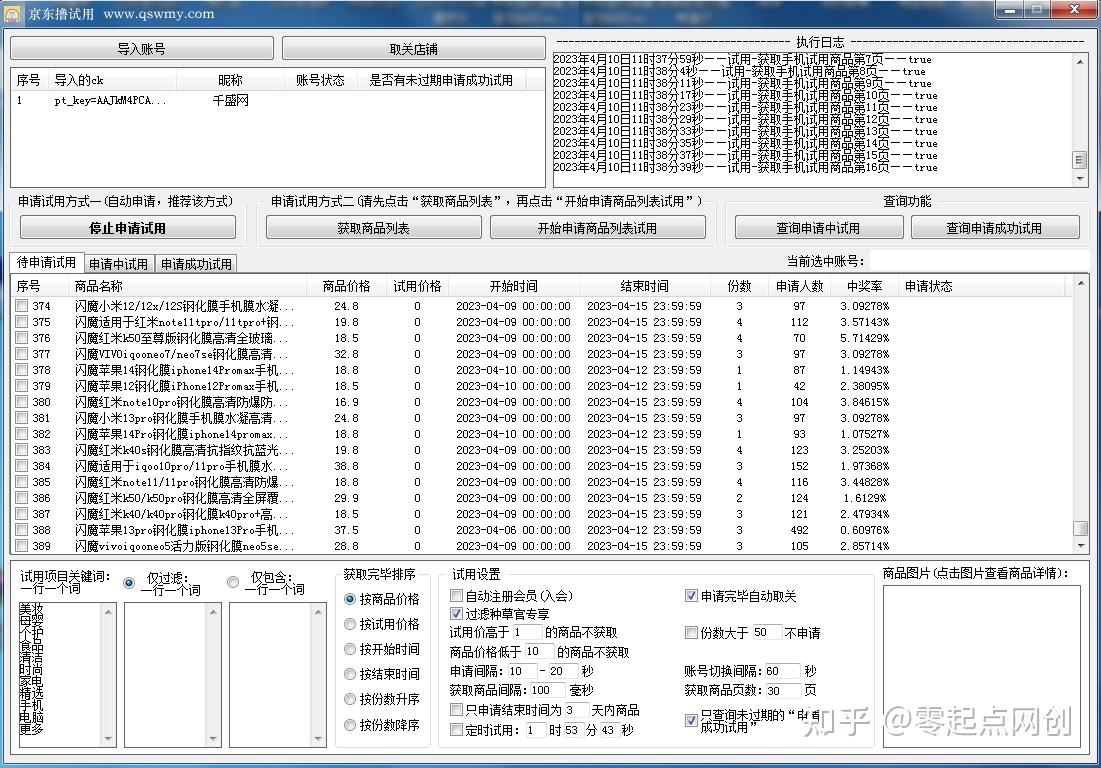Sort by 商品价格 column header
Viewport: 1101px width, 768px height.
(346, 286)
